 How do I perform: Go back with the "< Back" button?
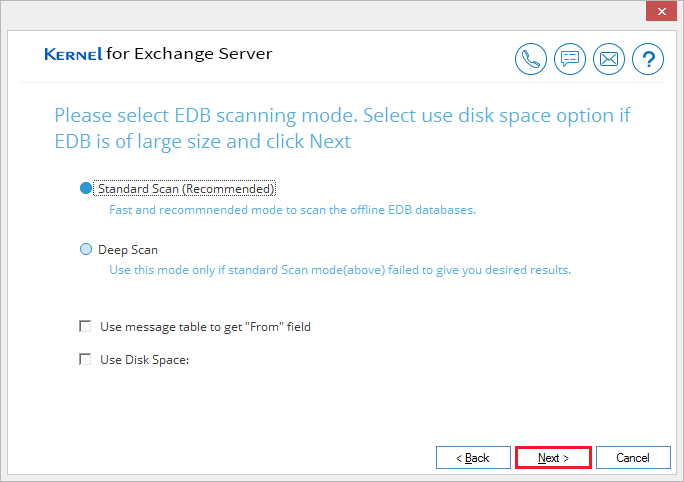pyautogui.click(x=473, y=458)
